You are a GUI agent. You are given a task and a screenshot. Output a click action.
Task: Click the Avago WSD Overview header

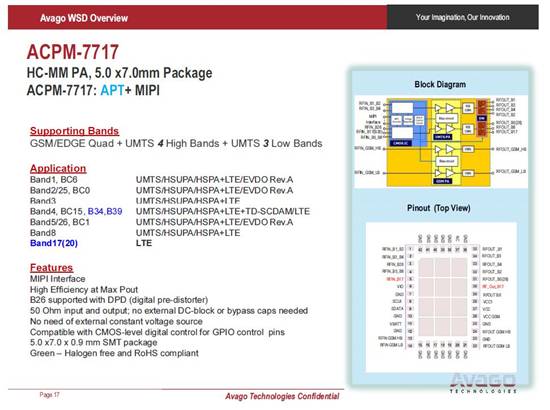(84, 18)
